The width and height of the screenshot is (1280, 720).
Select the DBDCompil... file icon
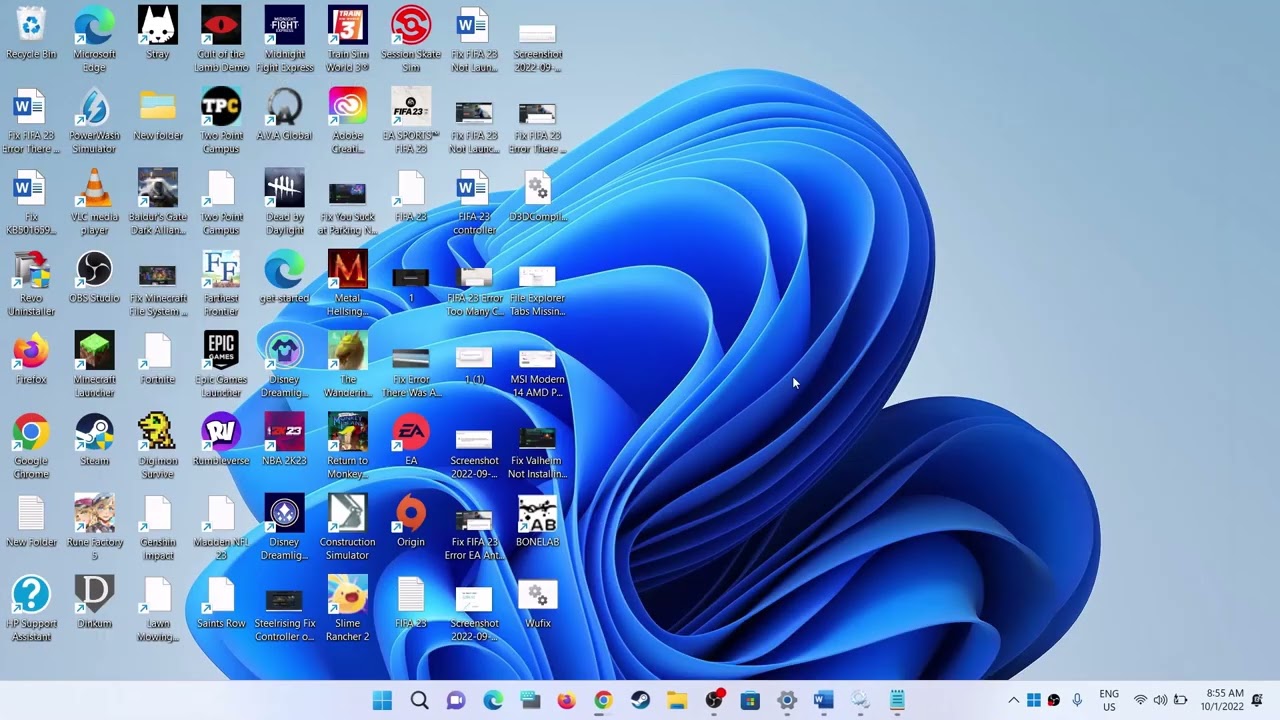(538, 195)
